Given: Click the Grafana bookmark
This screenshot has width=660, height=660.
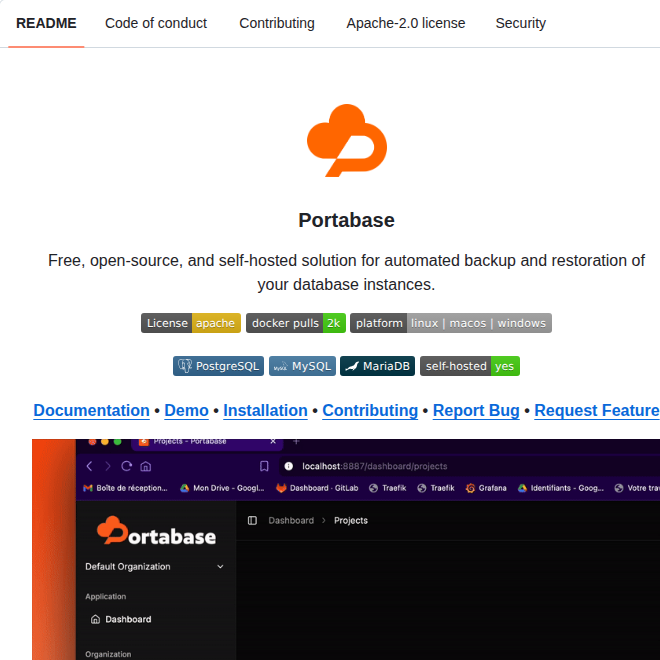Looking at the screenshot, I should pos(486,488).
